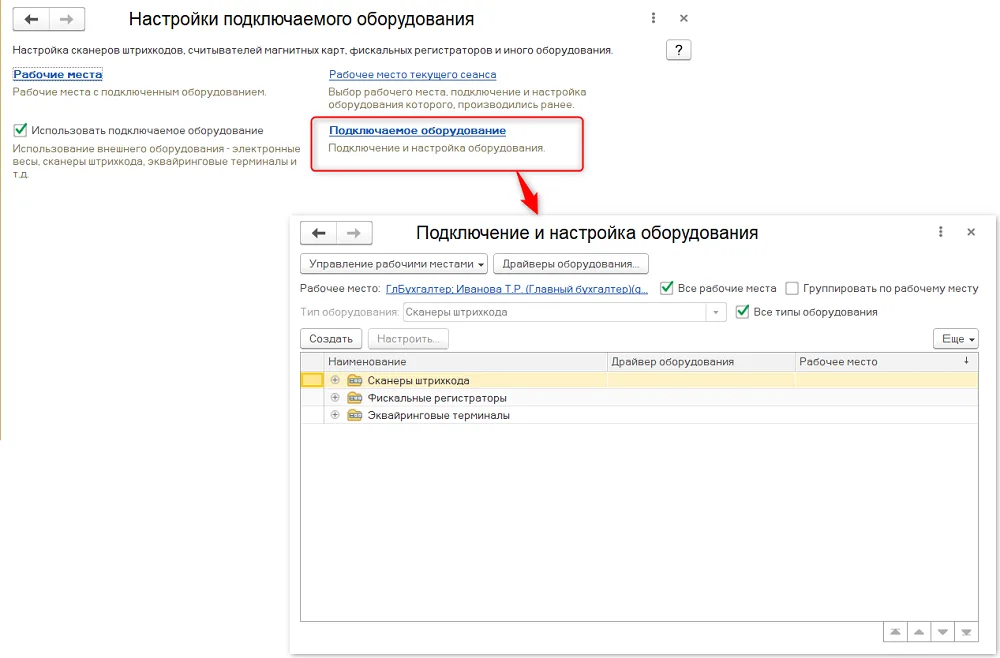Toggle the Все рабочие места checkbox
Image resolution: width=1000 pixels, height=658 pixels.
coord(666,288)
